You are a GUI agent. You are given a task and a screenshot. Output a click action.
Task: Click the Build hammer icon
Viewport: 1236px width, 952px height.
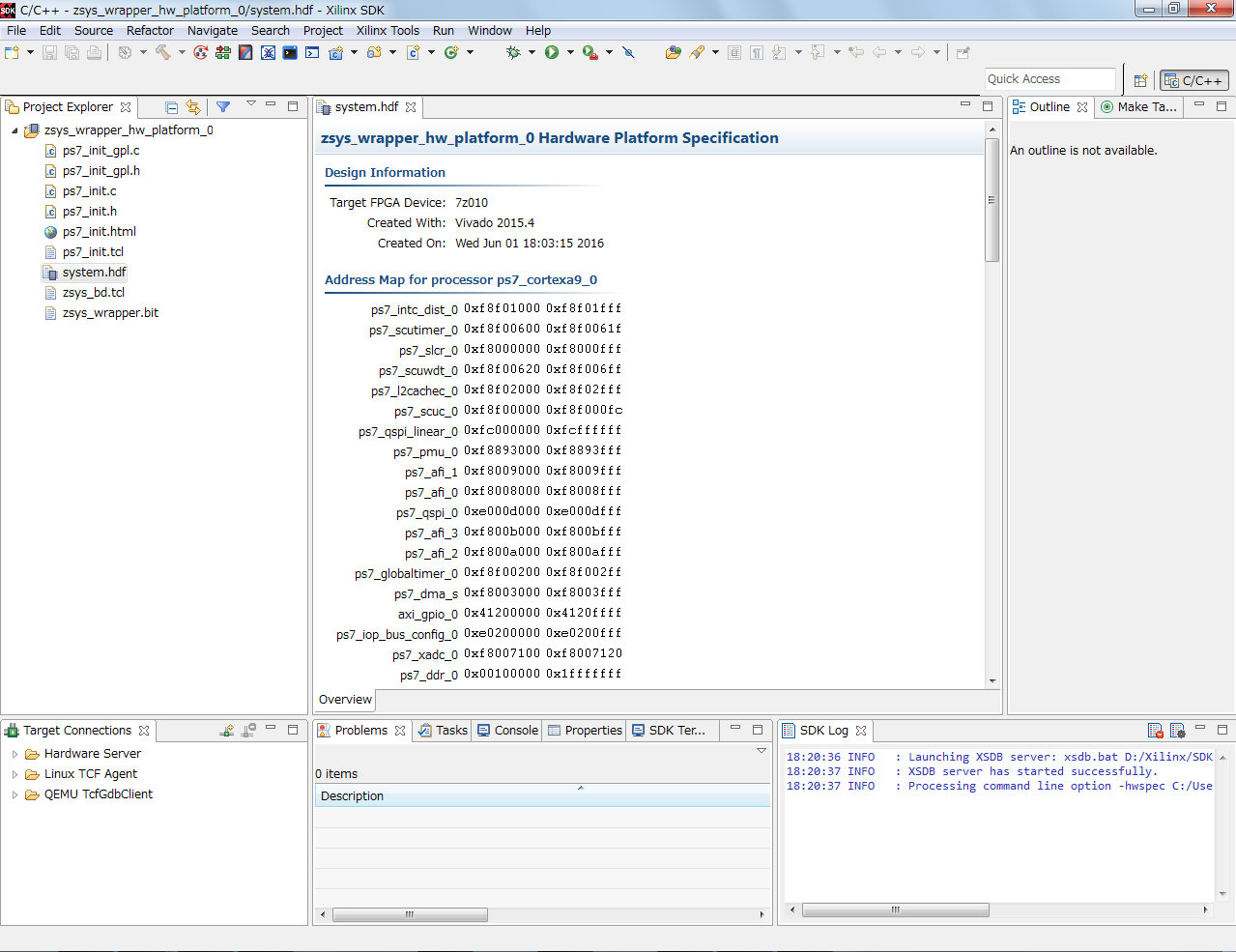click(162, 52)
